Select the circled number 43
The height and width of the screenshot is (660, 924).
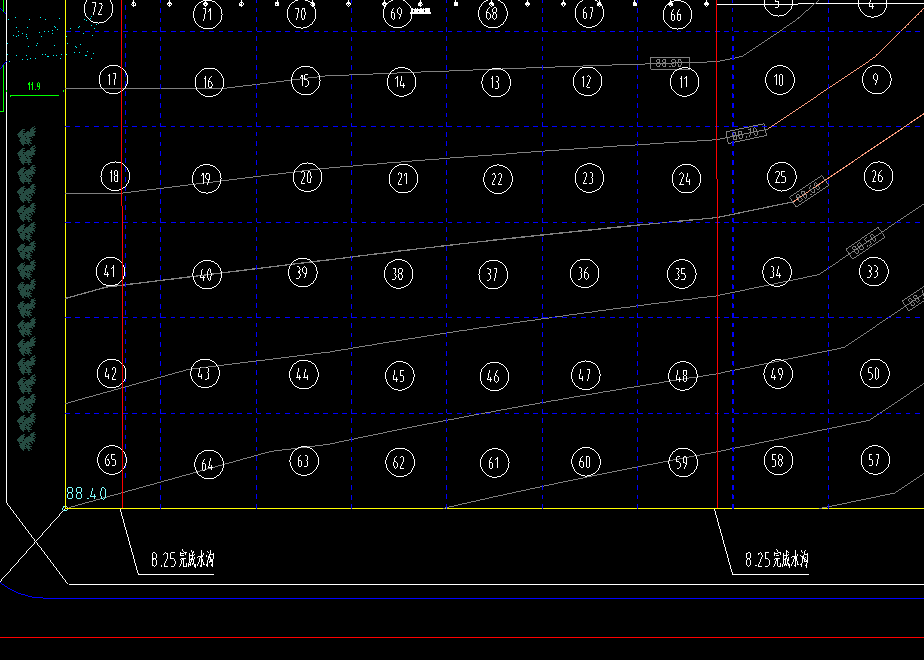pyautogui.click(x=205, y=374)
